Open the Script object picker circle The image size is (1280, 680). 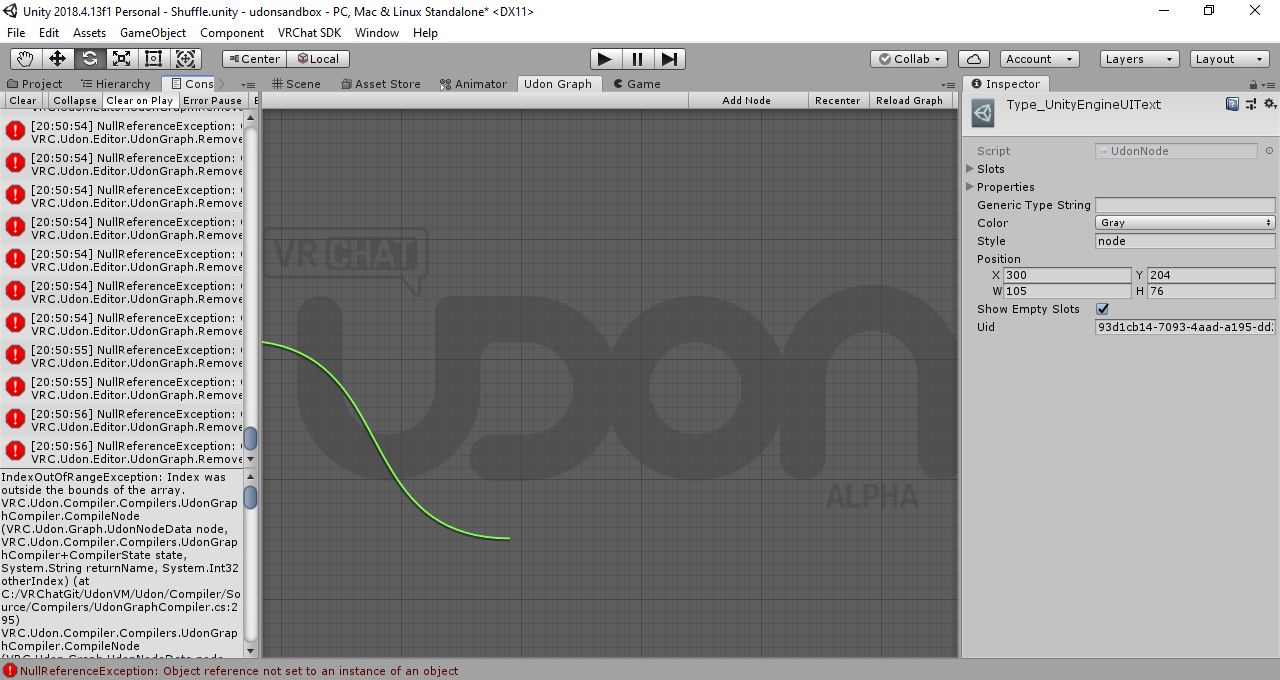[1269, 151]
